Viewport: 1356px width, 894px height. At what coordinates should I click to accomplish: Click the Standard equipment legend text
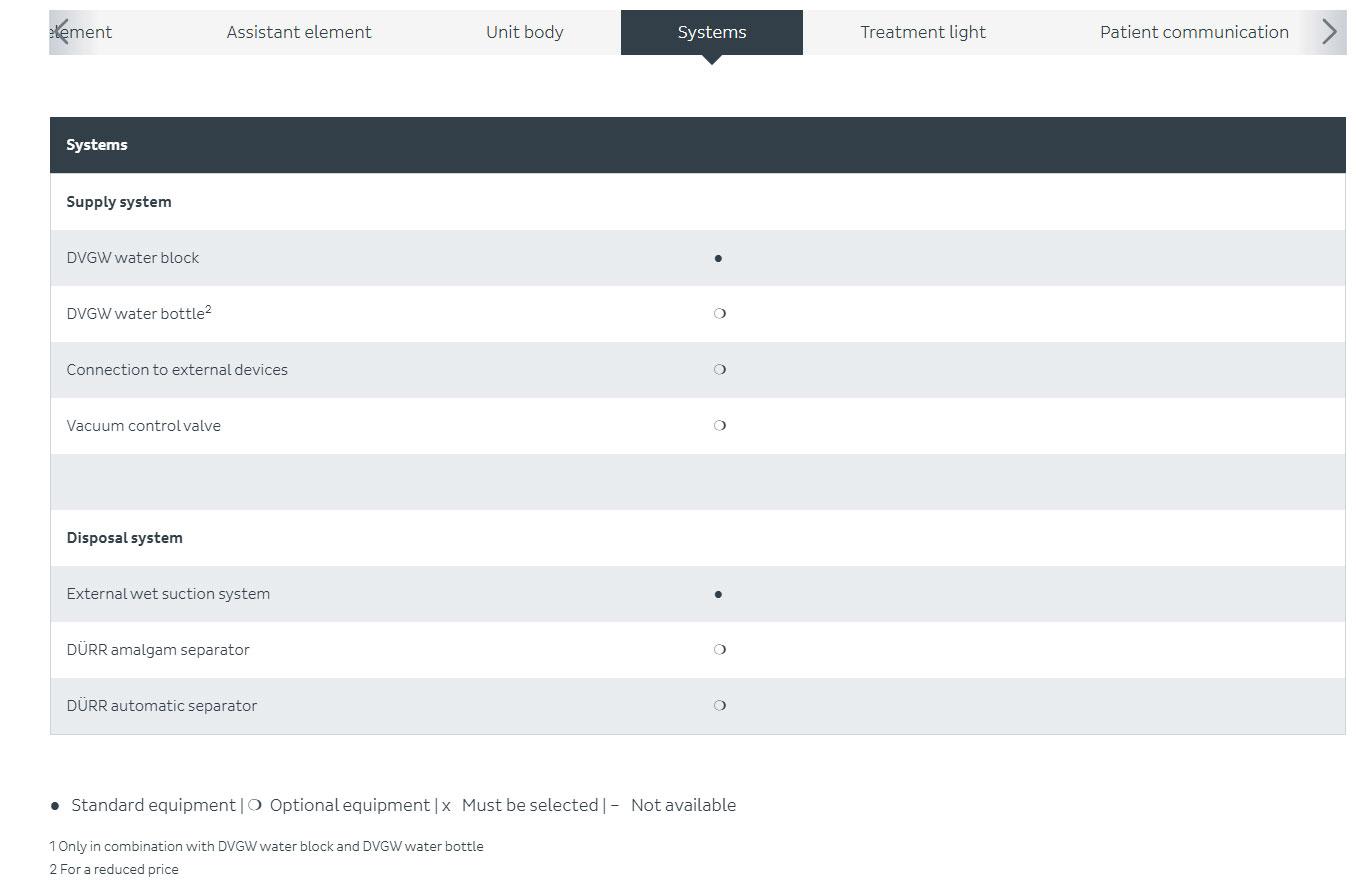(153, 805)
